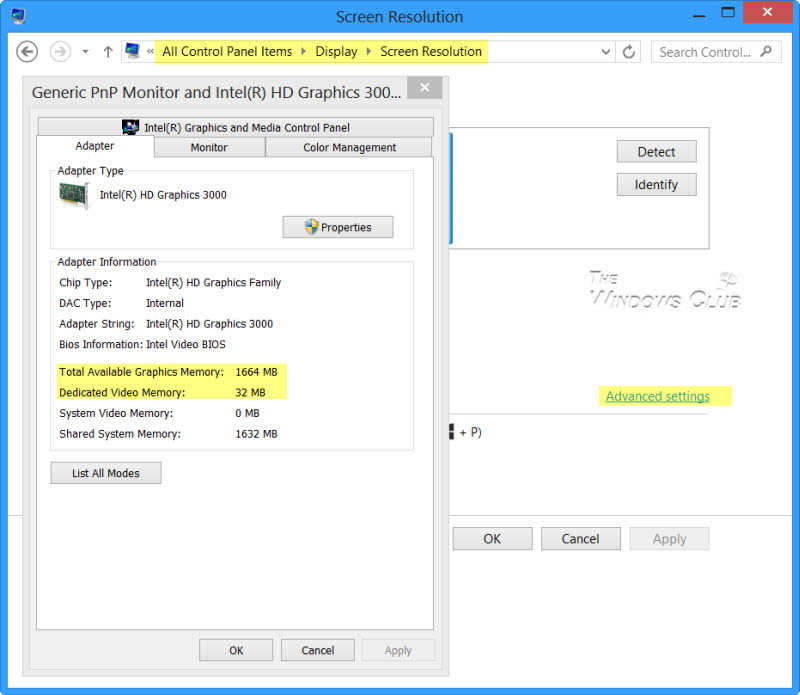
Task: Click the Intel Graphics and Media Control Panel icon
Action: click(131, 126)
